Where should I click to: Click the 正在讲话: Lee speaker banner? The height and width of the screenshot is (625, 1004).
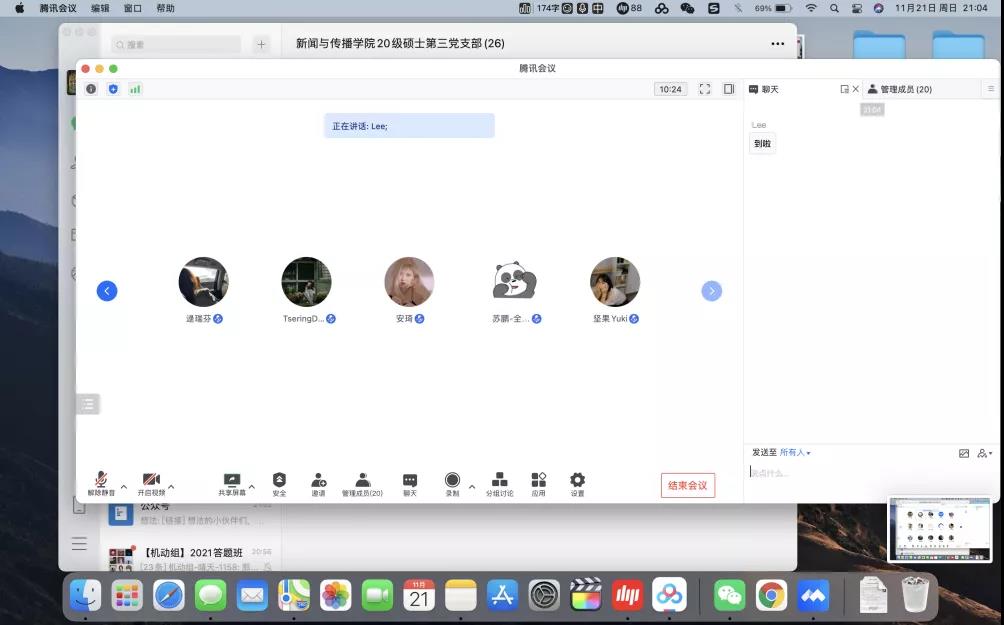point(409,126)
